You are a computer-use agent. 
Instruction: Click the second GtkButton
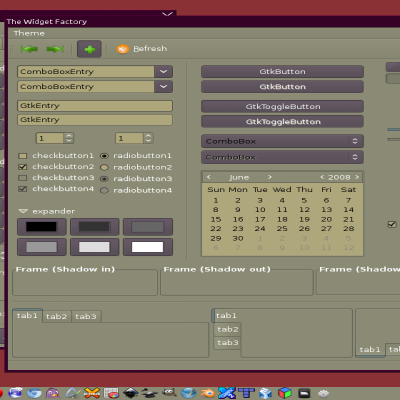pyautogui.click(x=282, y=87)
